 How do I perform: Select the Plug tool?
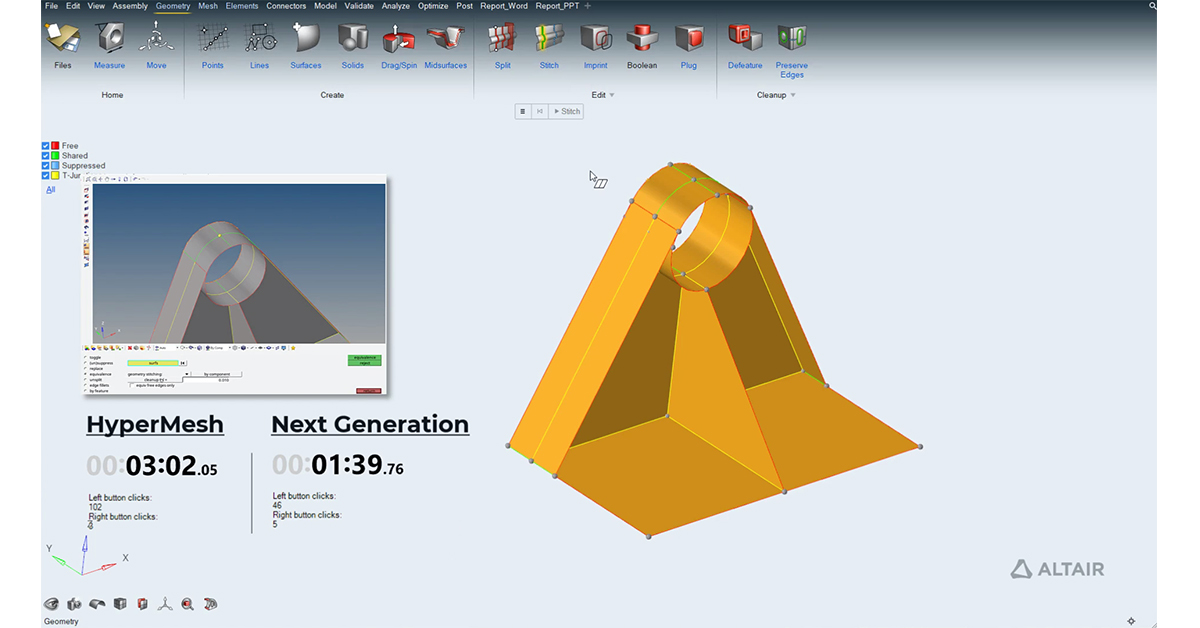coord(689,46)
